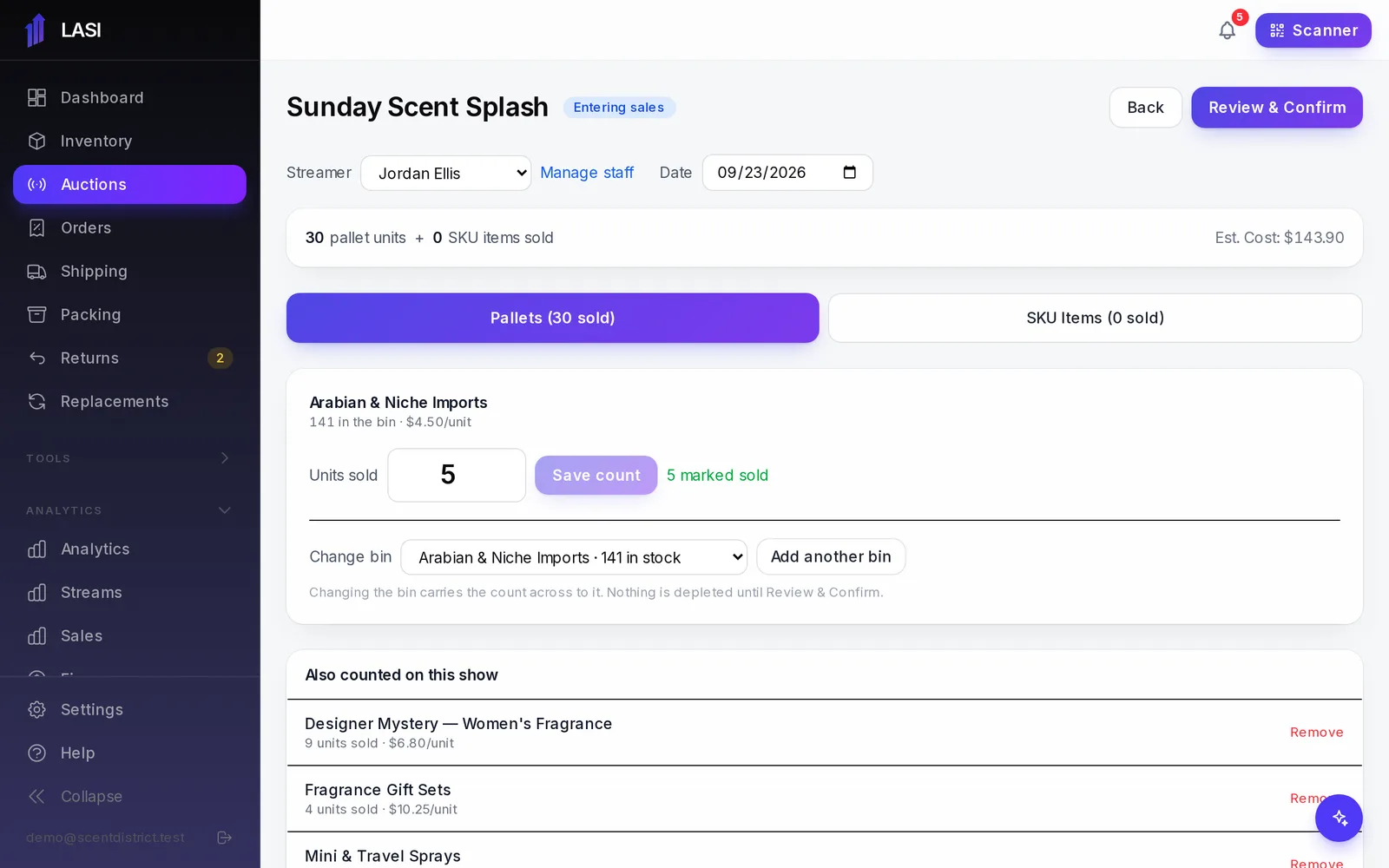Open the Change bin dropdown
Image resolution: width=1389 pixels, height=868 pixels.
pos(574,557)
